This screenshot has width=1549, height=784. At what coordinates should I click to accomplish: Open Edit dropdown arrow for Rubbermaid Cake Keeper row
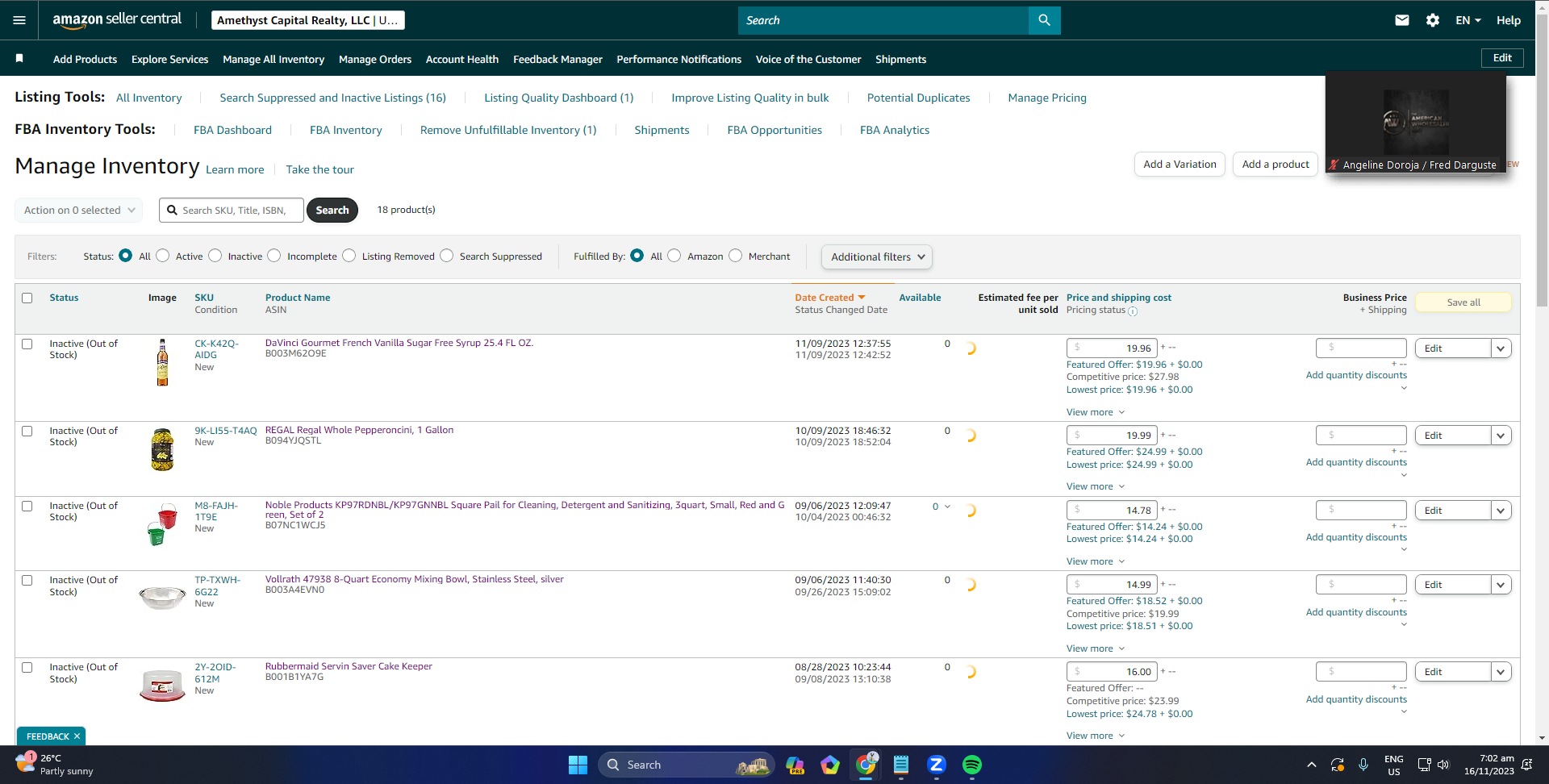pyautogui.click(x=1501, y=672)
